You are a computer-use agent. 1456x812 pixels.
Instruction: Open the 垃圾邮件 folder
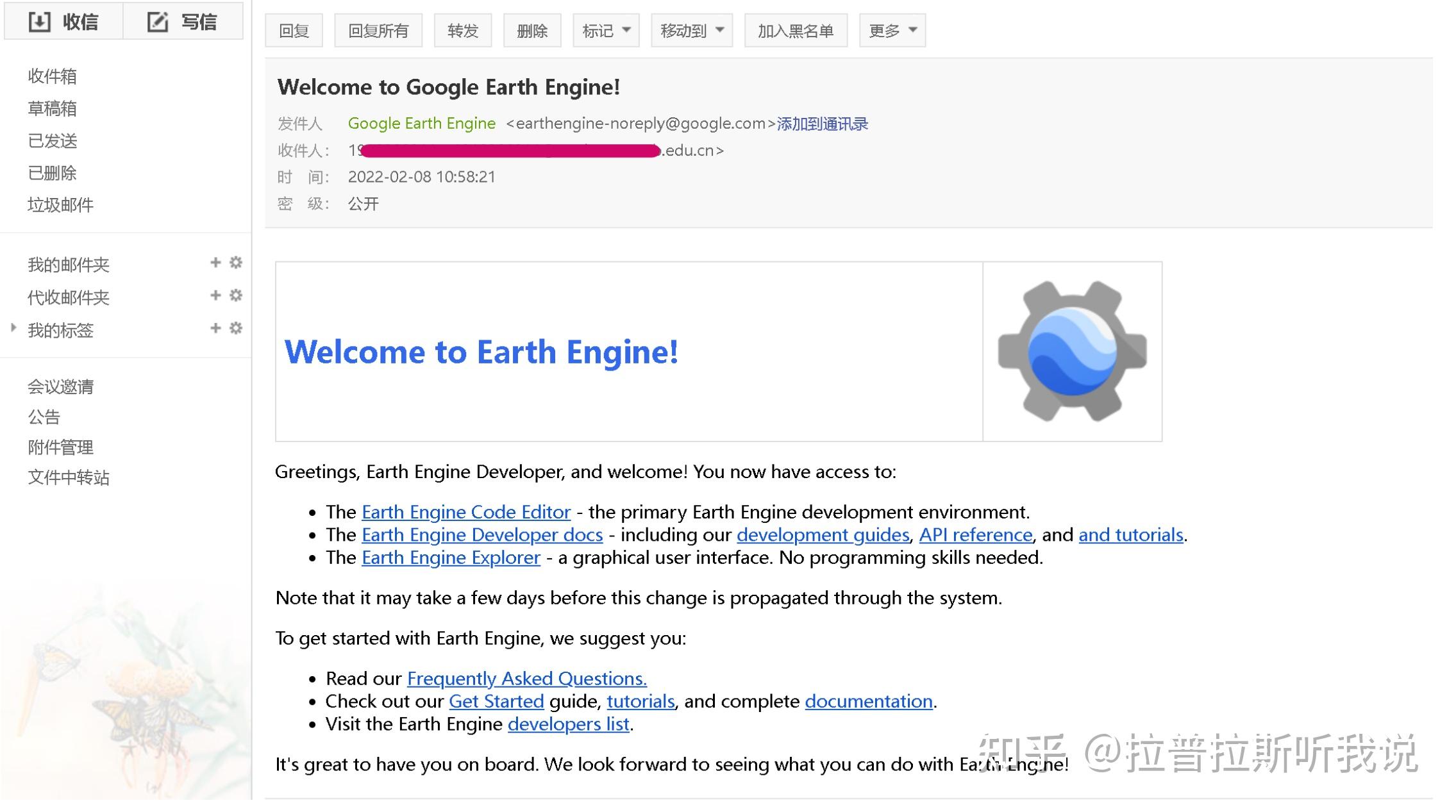61,204
